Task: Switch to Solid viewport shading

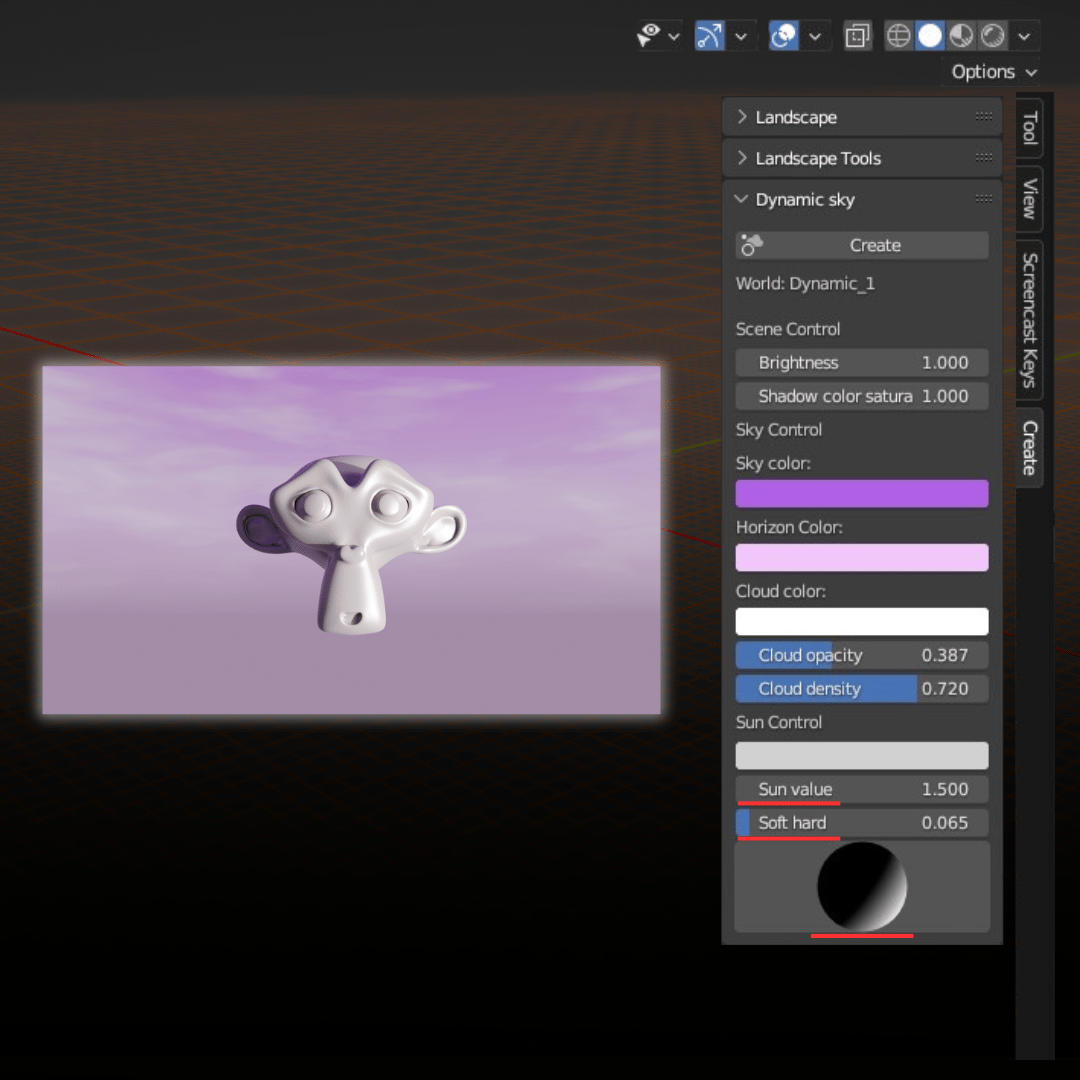Action: [x=930, y=36]
